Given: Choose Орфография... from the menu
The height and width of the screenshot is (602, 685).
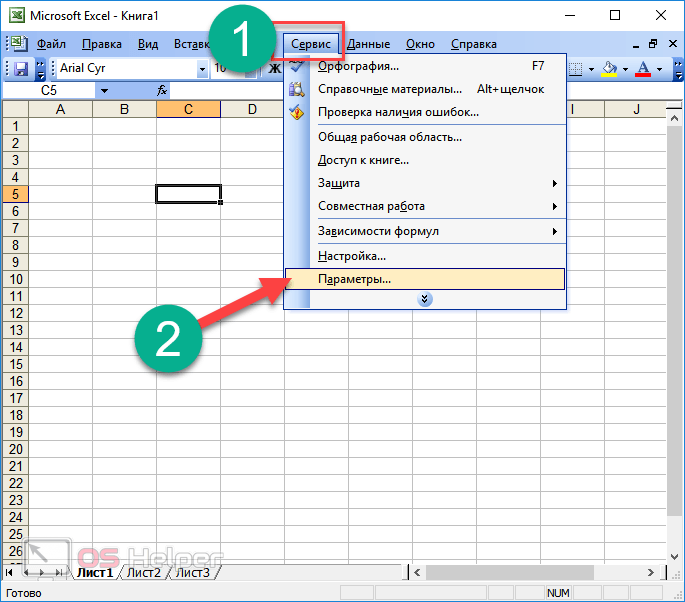Looking at the screenshot, I should (x=425, y=66).
